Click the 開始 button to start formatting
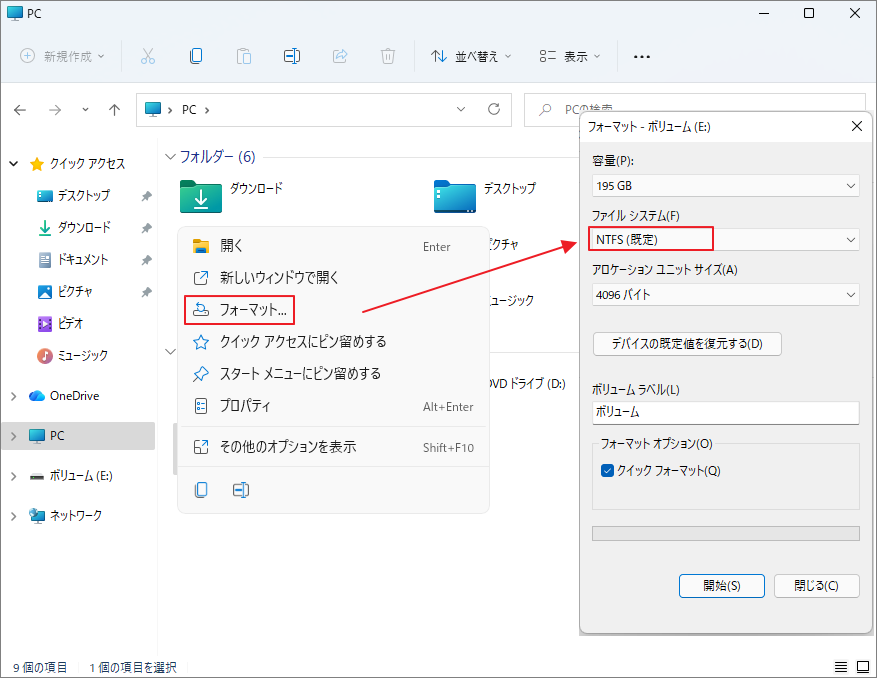 click(x=721, y=585)
